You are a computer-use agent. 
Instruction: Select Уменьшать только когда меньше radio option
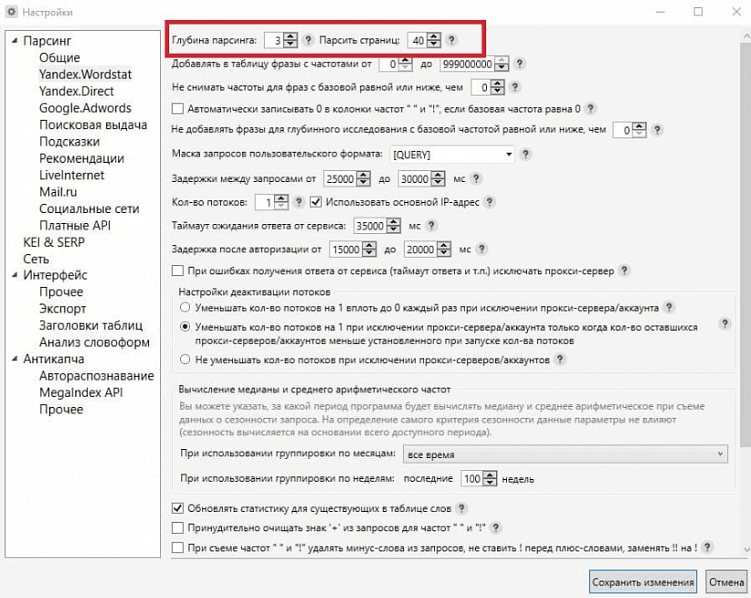pyautogui.click(x=185, y=327)
